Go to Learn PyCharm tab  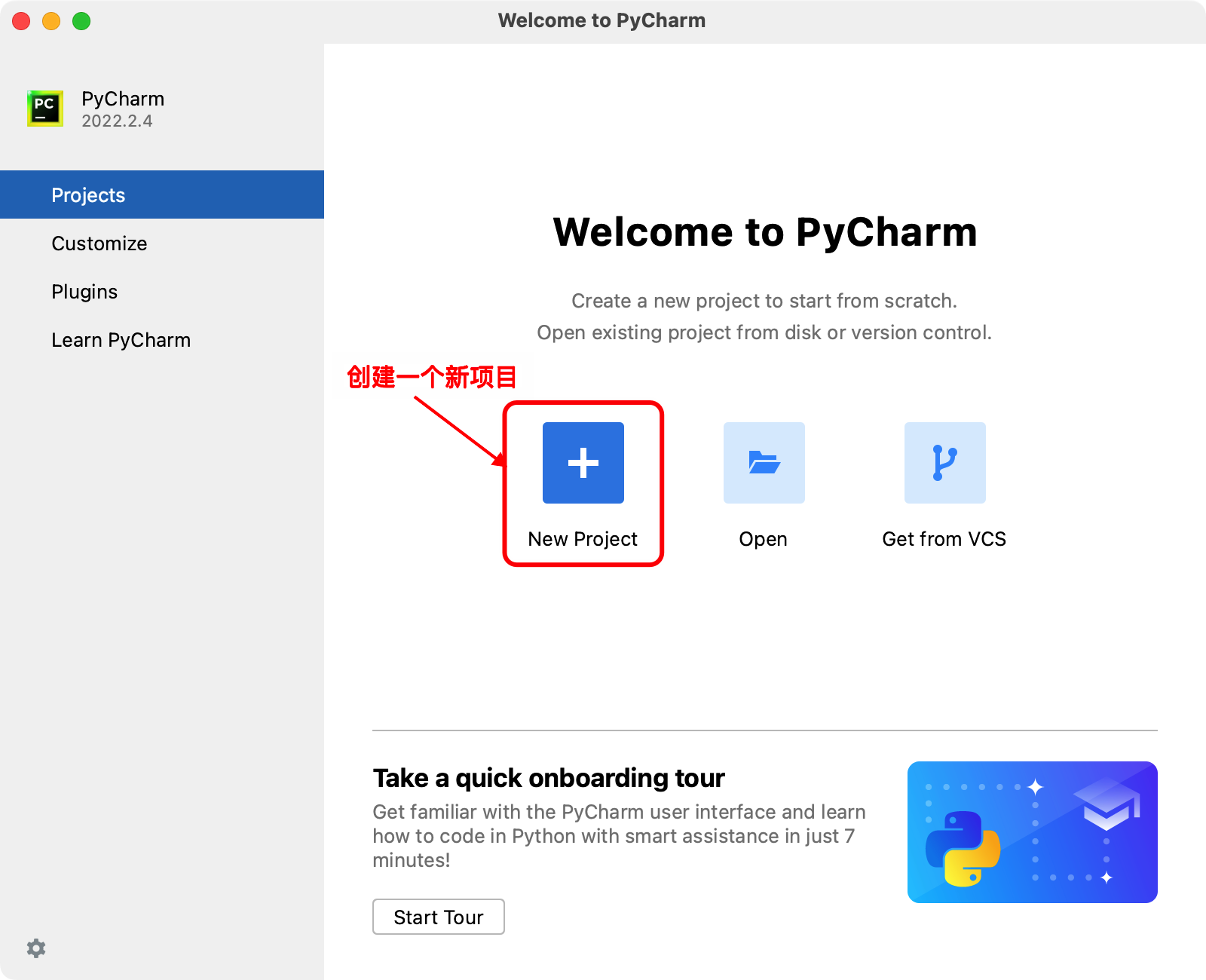coord(162,339)
